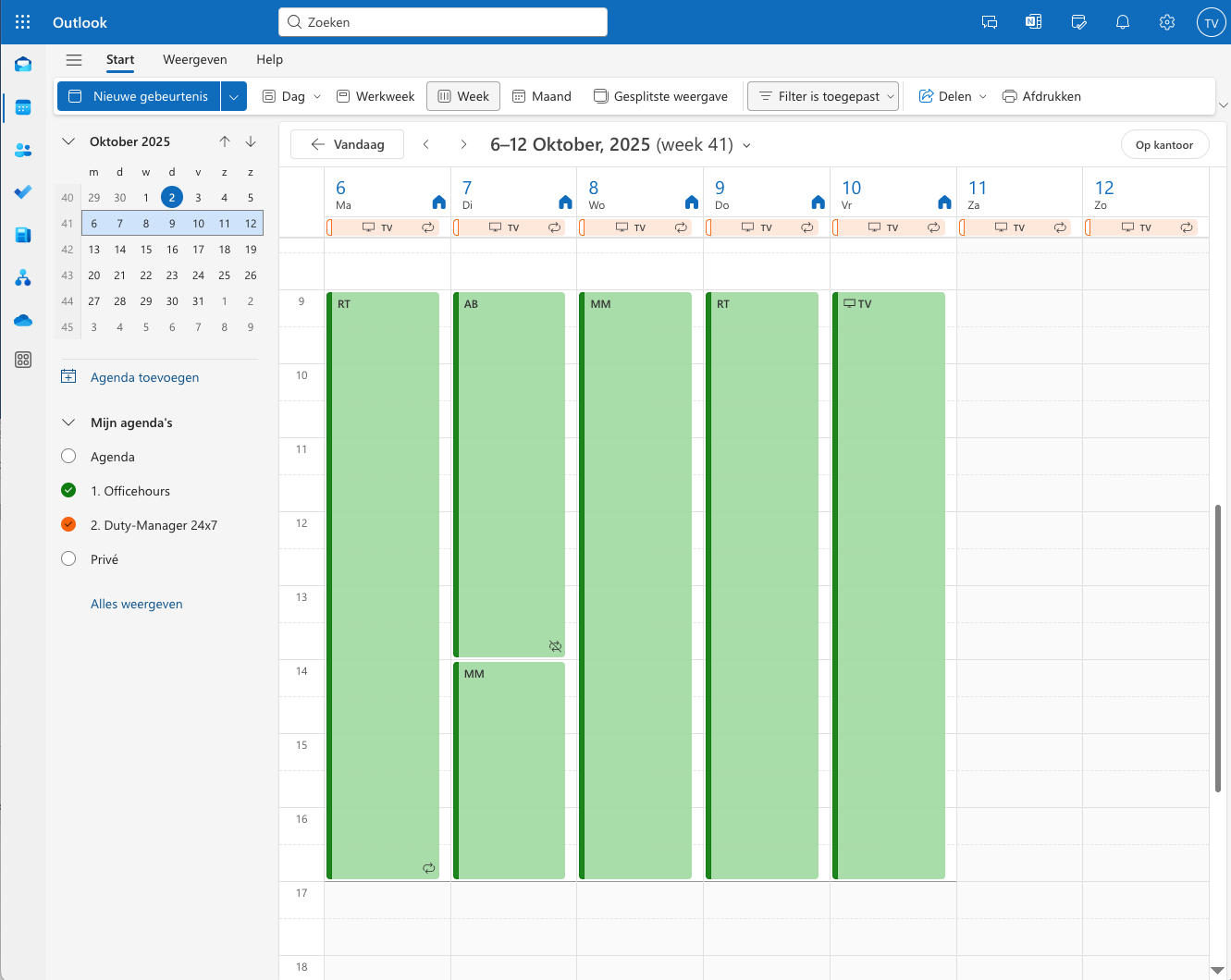
Task: Show the Privé calendar
Action: tap(68, 558)
